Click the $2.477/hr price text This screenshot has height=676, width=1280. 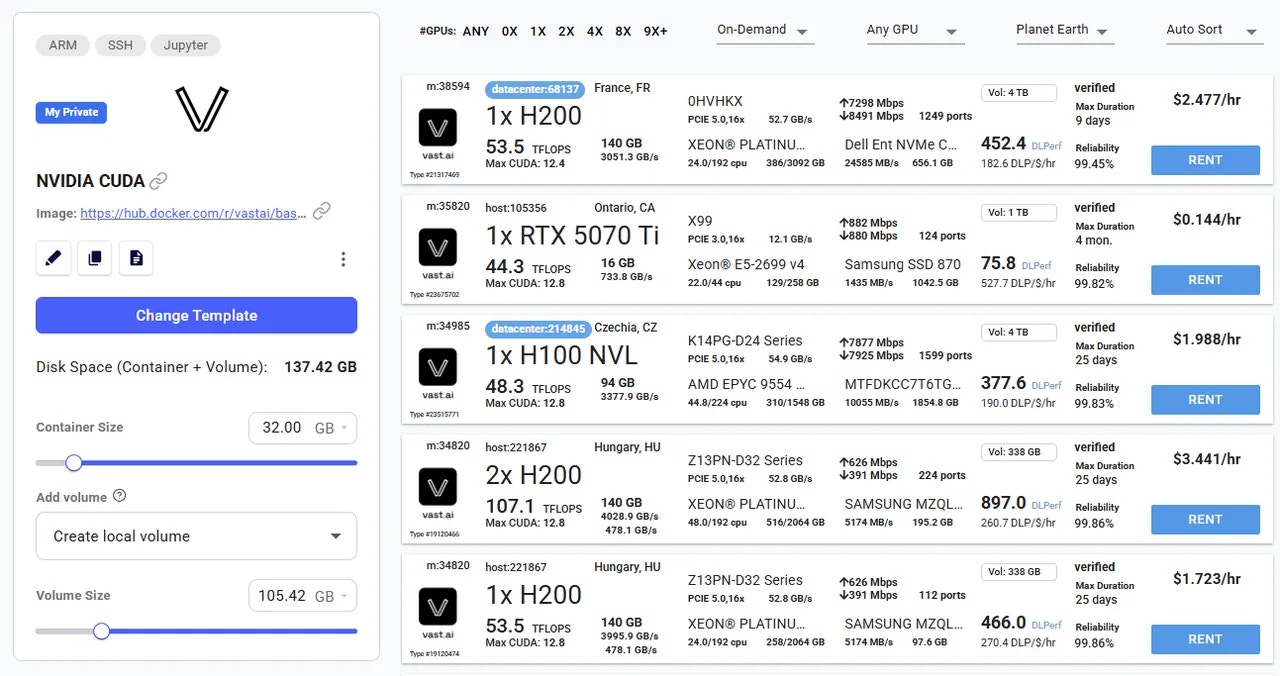tap(1207, 100)
